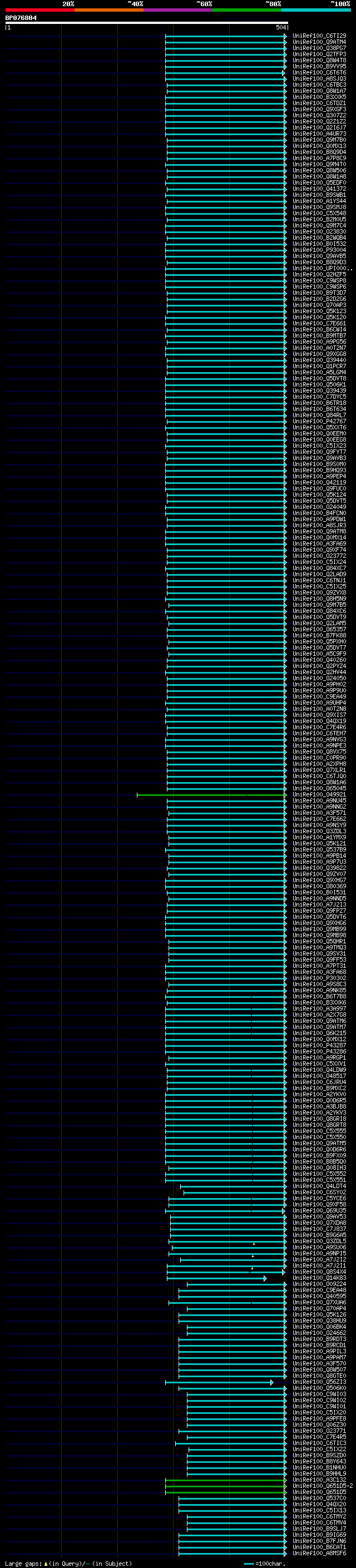This screenshot has width=356, height=1568.
Task: Click hit label UniRef100_Q506K0
Action: pos(319,1388)
